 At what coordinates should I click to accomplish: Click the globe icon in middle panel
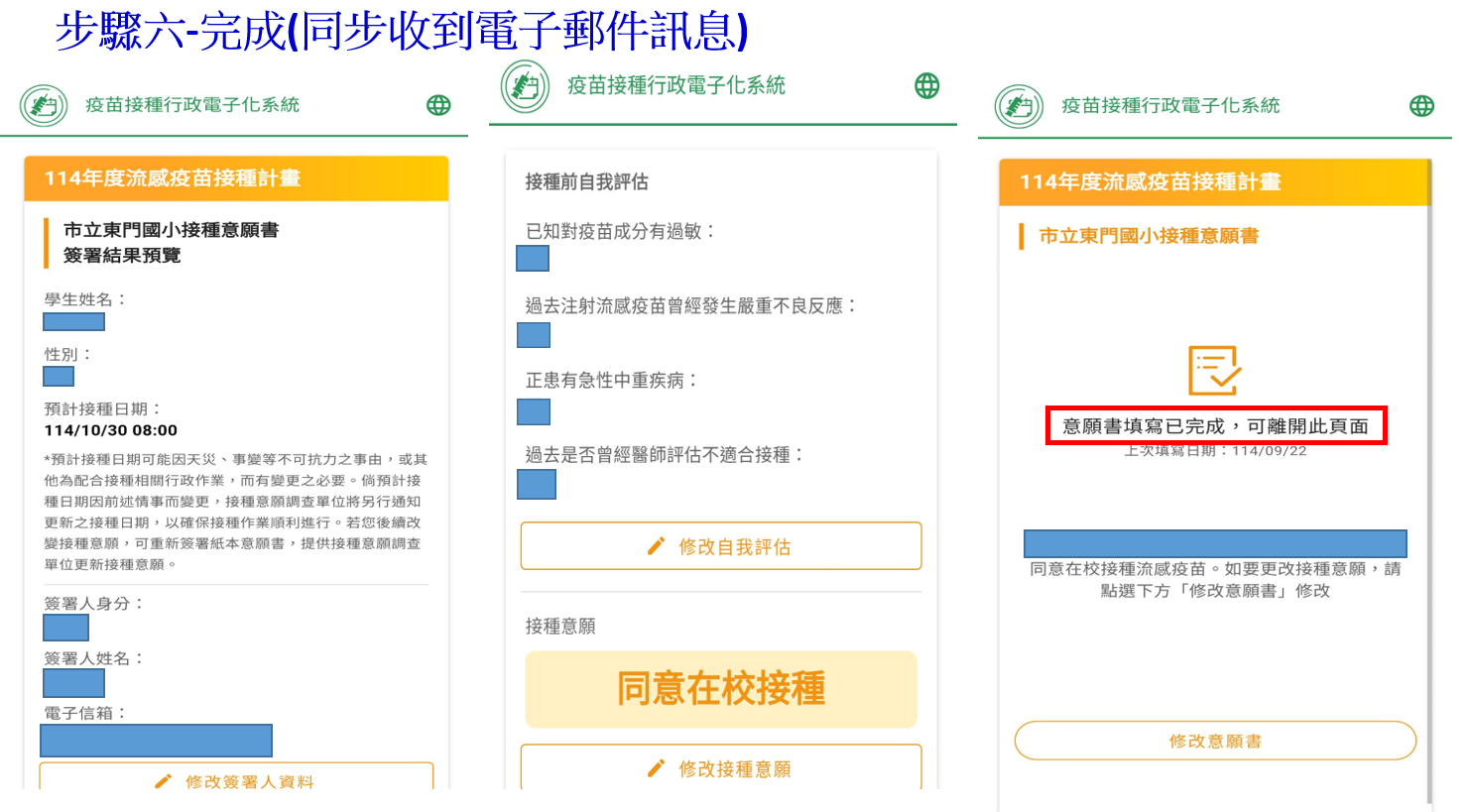(927, 86)
